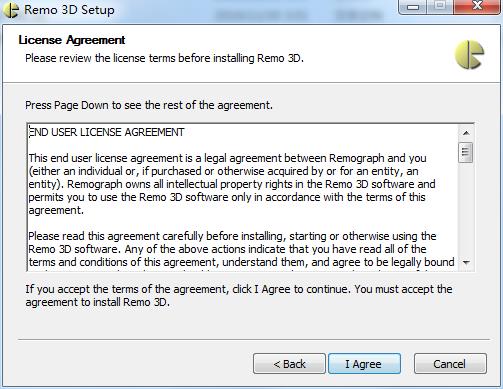Click inside the license agreement text box

click(243, 197)
